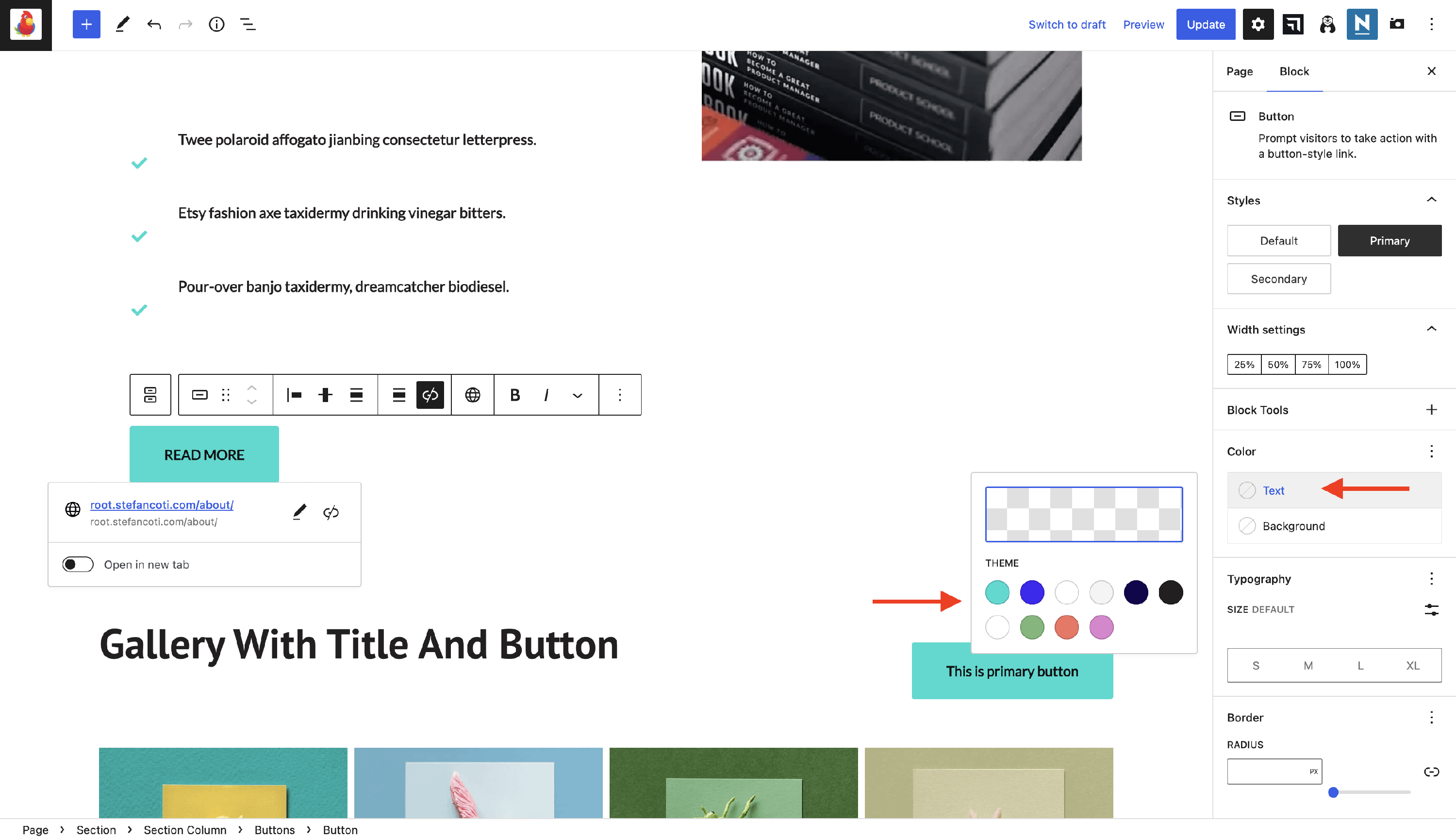1456x840 pixels.
Task: Open the document details info icon
Action: pos(216,24)
